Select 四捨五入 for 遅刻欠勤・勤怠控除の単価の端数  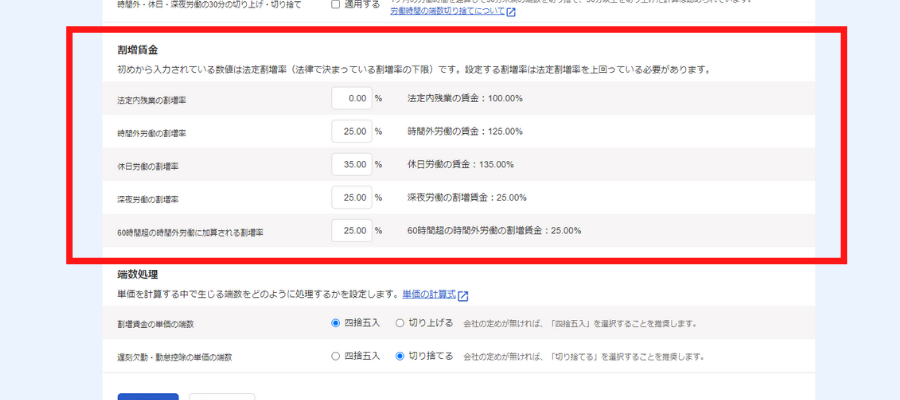tap(336, 356)
